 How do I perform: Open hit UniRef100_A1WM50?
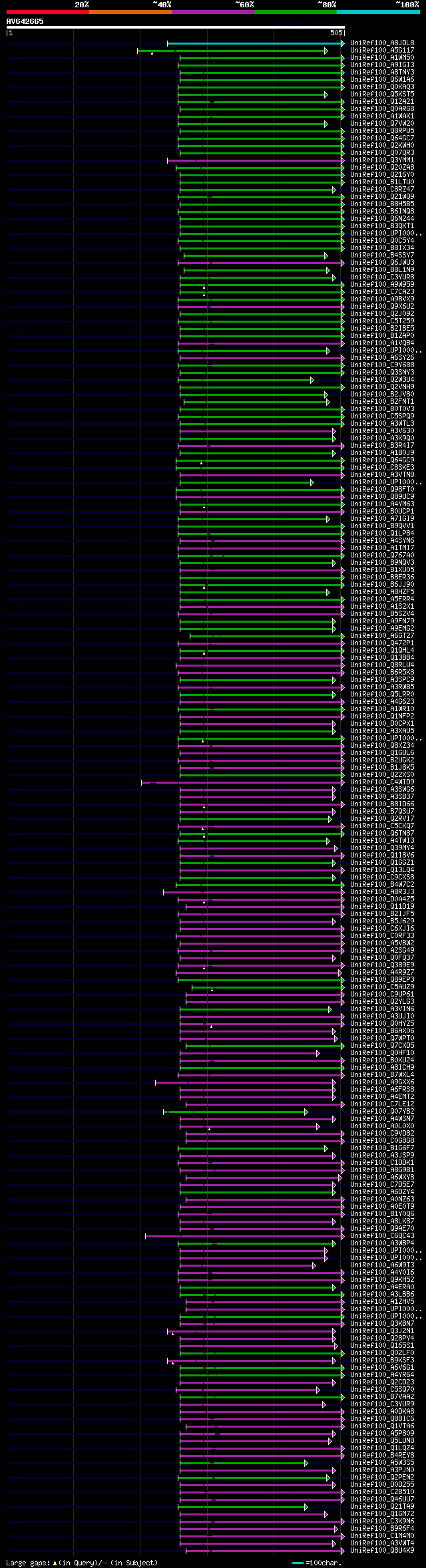382,58
